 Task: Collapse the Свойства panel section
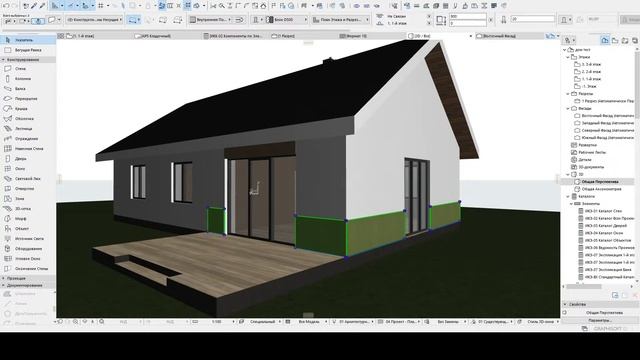(565, 304)
